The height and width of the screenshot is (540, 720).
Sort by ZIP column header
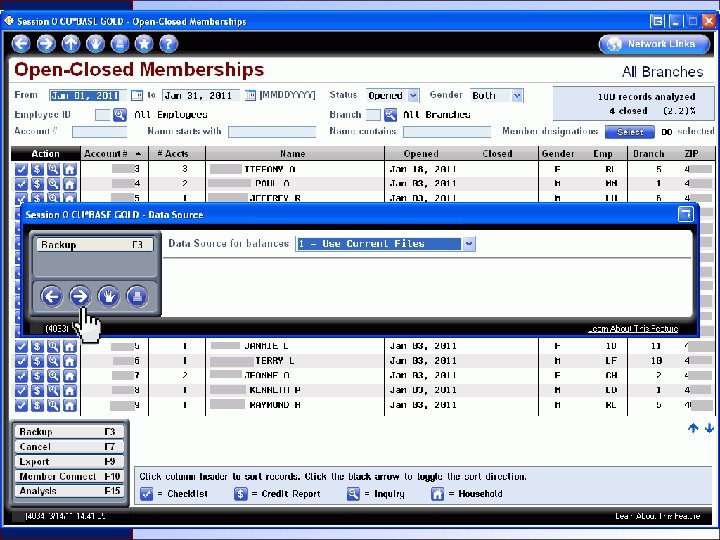691,154
